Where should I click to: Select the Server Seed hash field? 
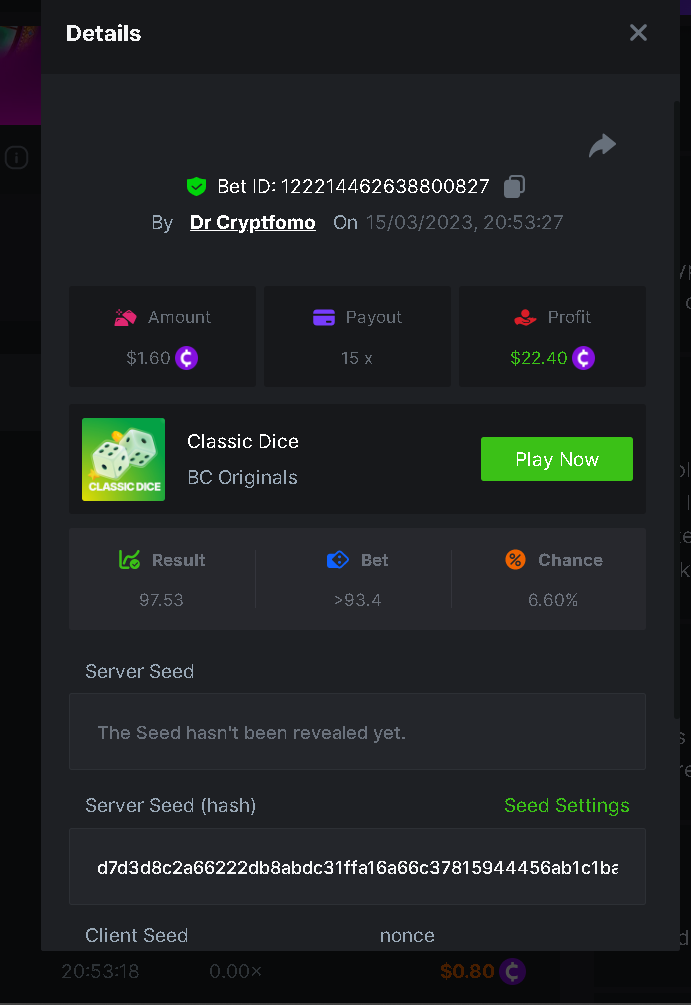pos(357,867)
